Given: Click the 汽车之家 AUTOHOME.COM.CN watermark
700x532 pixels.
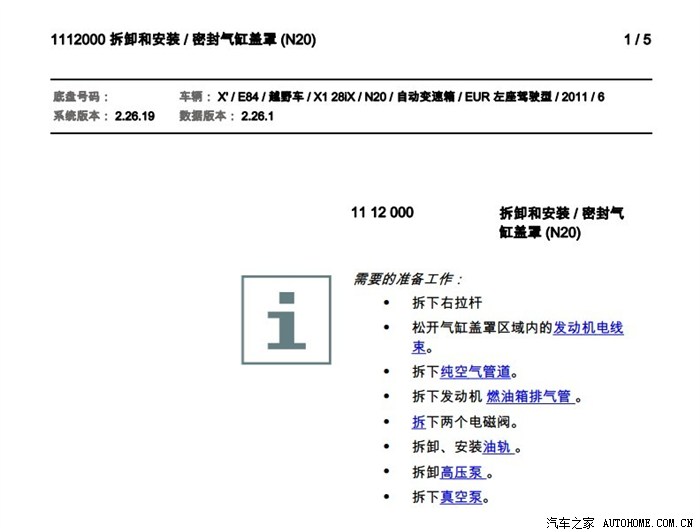Looking at the screenshot, I should click(x=620, y=522).
